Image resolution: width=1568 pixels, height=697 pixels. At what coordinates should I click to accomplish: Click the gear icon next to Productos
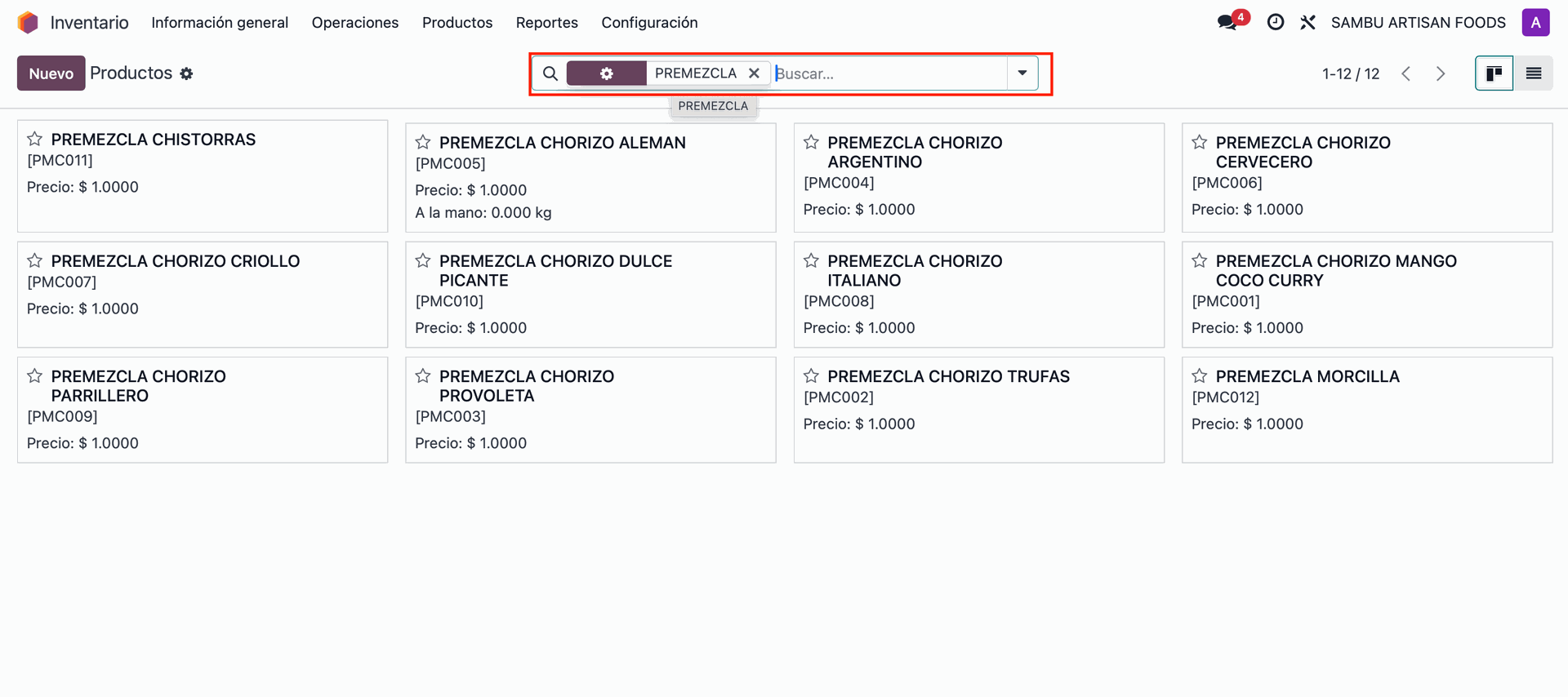tap(186, 73)
